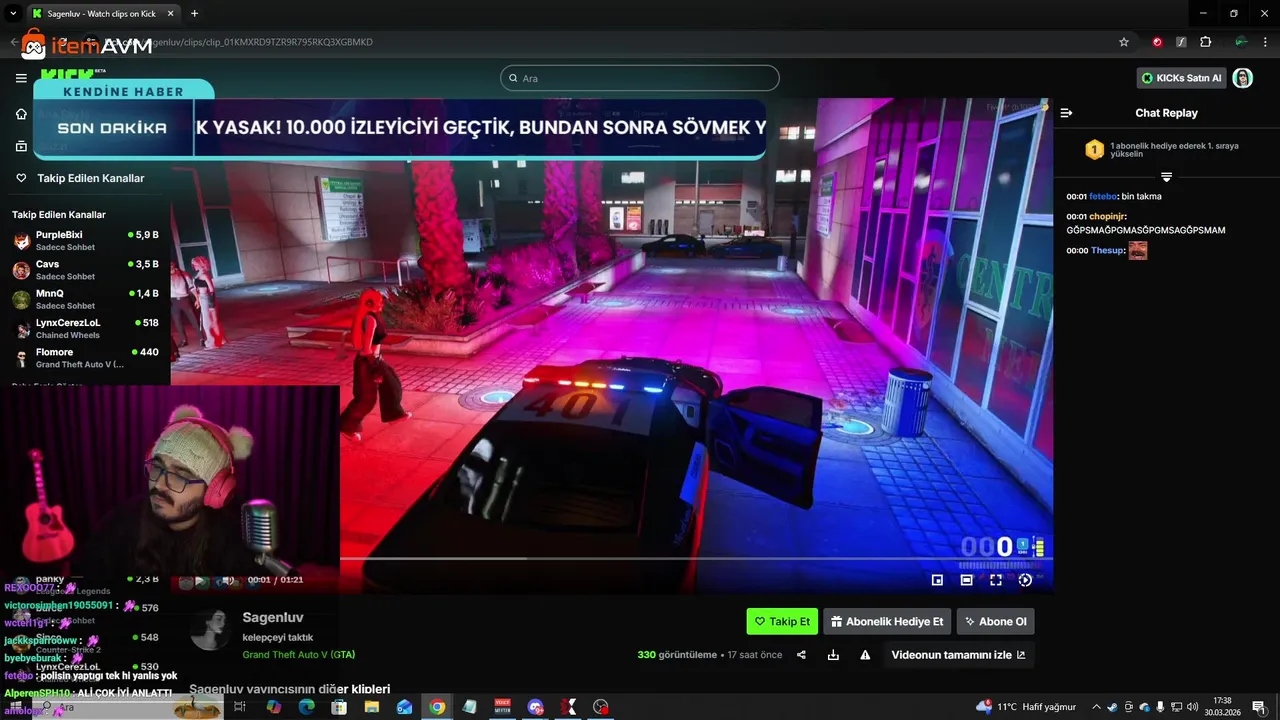Viewport: 1280px width, 720px height.
Task: Report the clip via warning icon
Action: (x=865, y=655)
